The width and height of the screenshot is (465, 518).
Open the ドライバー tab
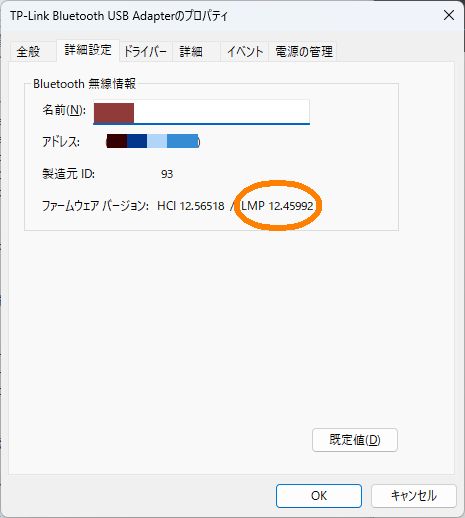[x=145, y=52]
